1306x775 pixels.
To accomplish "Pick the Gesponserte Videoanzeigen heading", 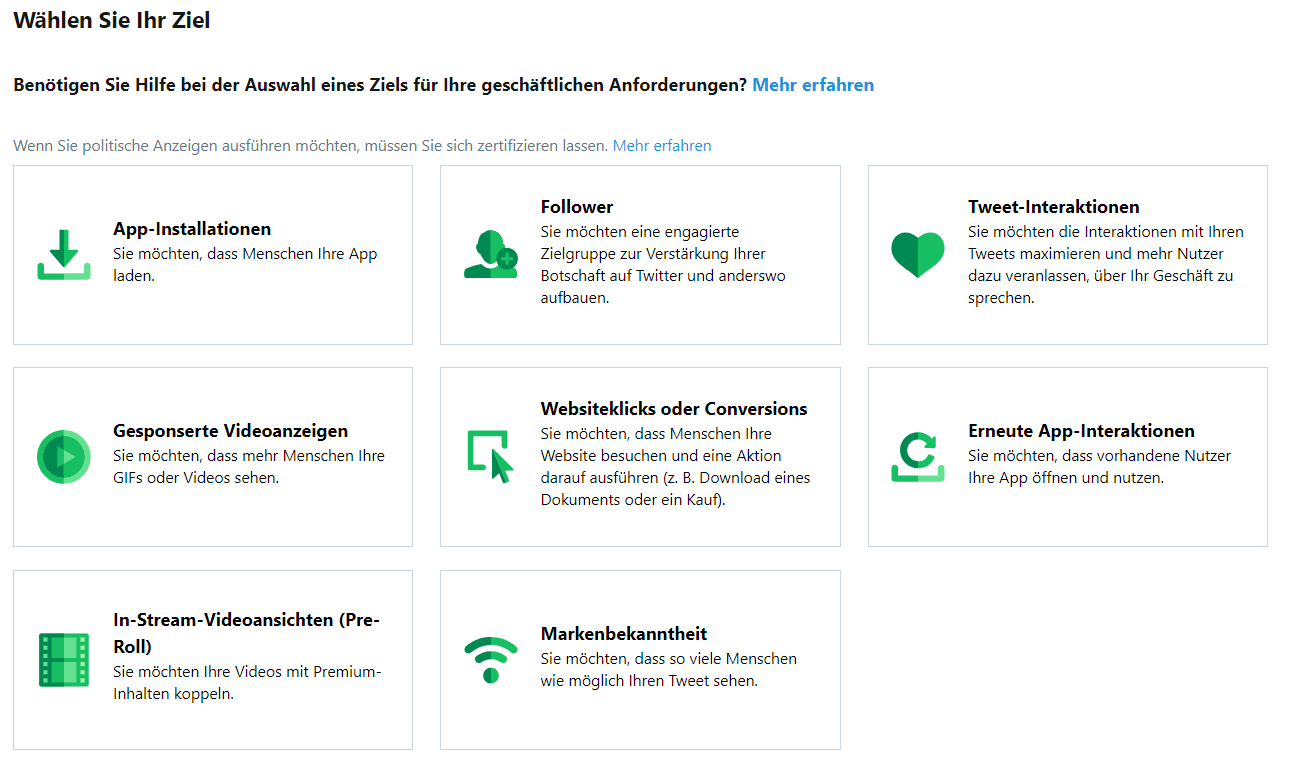I will [x=231, y=431].
